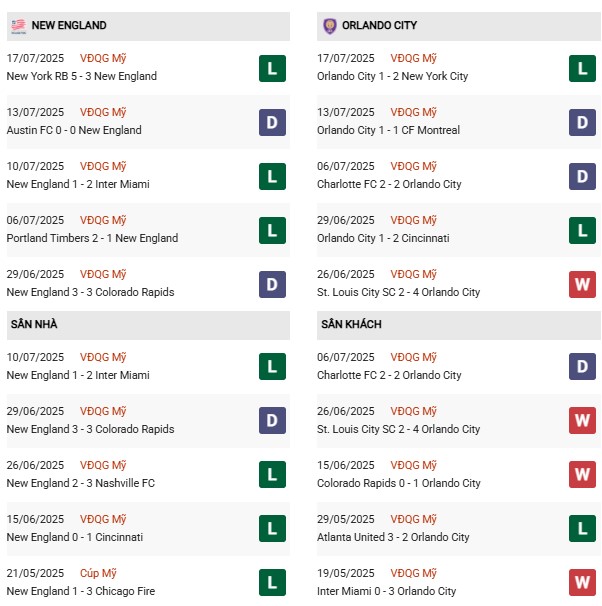Open New England 2 - 3 Nashville FC match
The image size is (602, 606).
pyautogui.click(x=82, y=483)
